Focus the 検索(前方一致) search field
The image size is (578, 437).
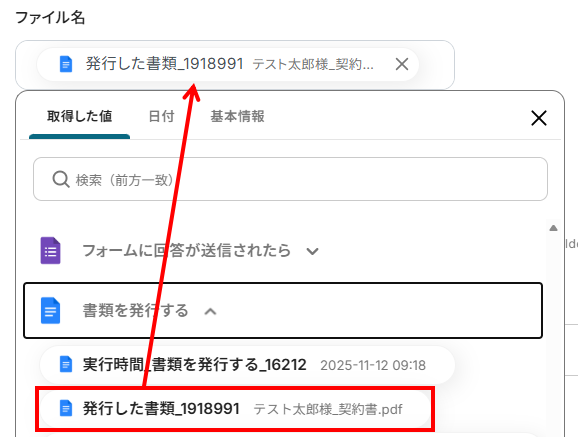pyautogui.click(x=290, y=179)
